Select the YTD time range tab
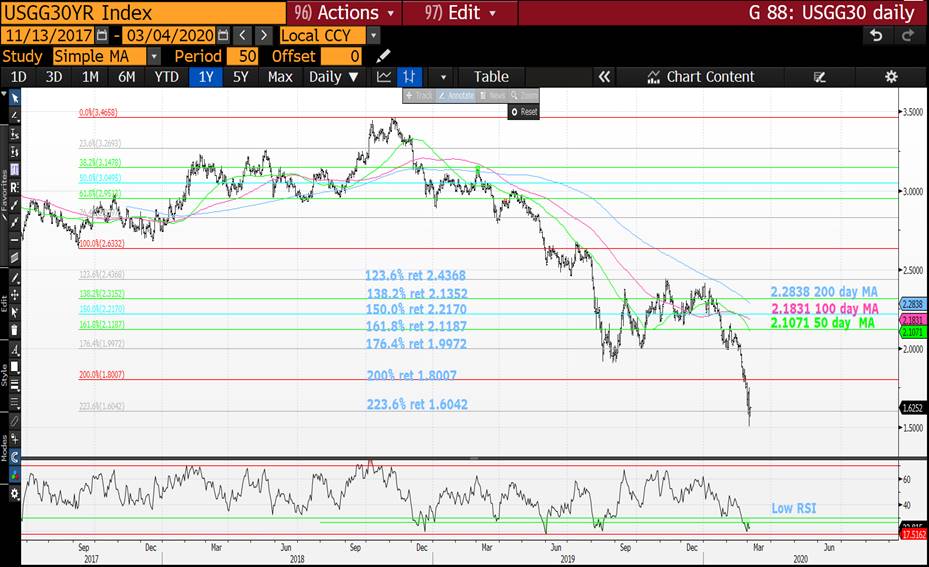Screen dimensions: 929x567 click(166, 76)
